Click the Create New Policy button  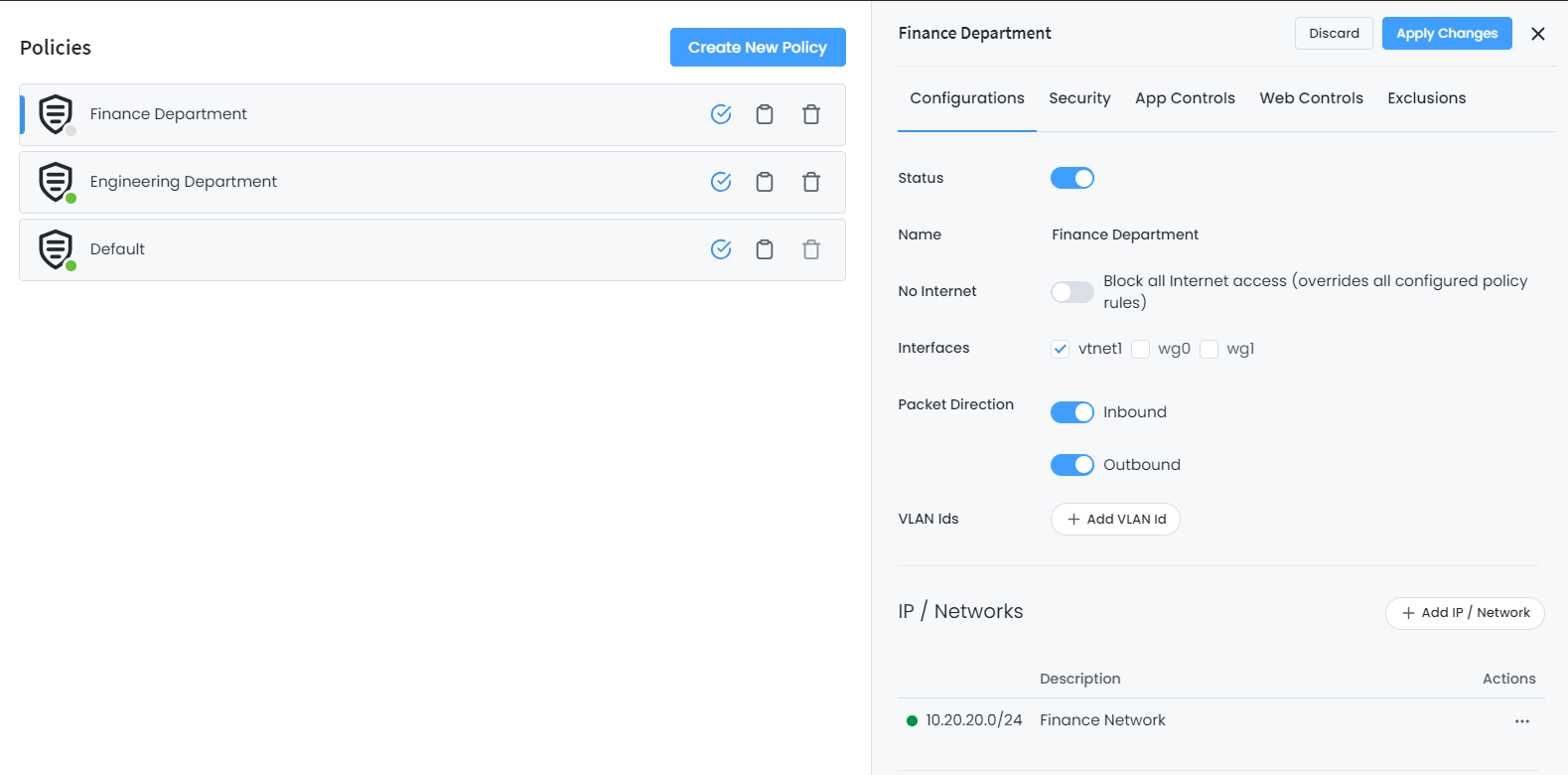tap(758, 48)
